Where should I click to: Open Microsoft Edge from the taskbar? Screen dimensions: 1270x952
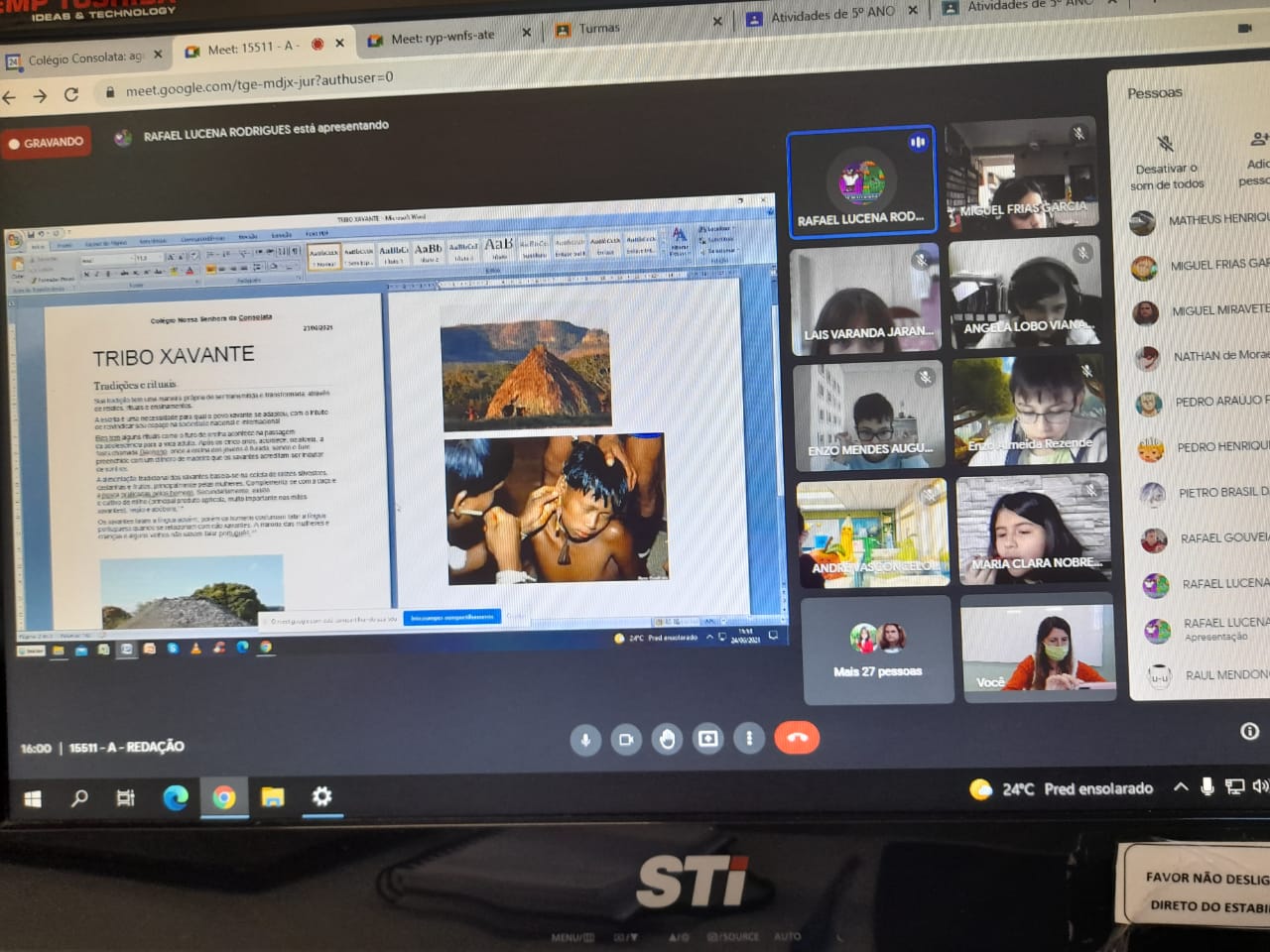click(x=176, y=797)
